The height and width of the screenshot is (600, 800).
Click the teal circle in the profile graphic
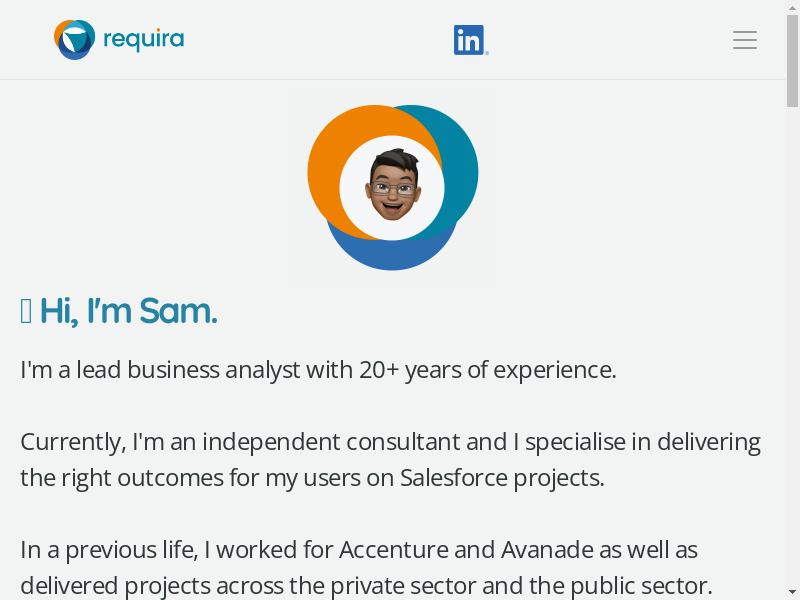[460, 160]
